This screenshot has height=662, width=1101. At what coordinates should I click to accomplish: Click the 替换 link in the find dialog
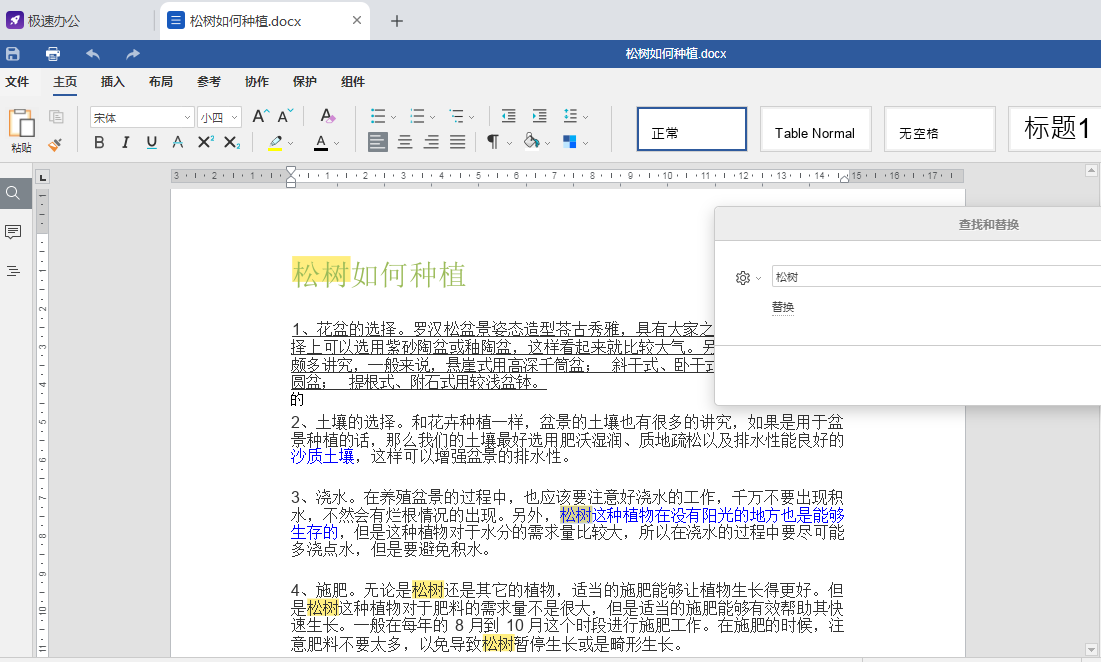[783, 307]
